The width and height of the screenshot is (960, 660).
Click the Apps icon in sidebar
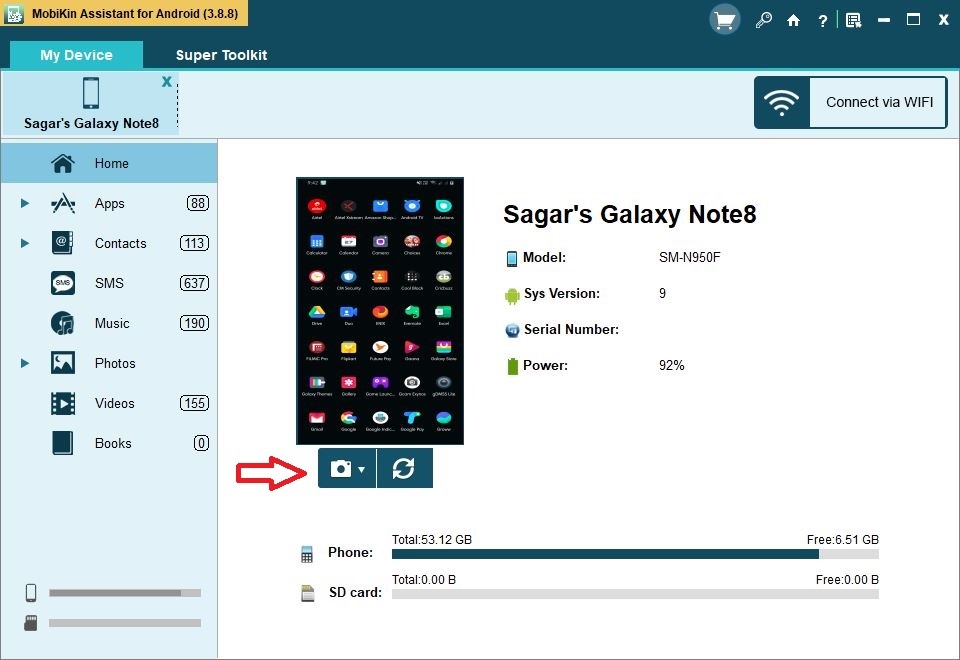(x=62, y=203)
